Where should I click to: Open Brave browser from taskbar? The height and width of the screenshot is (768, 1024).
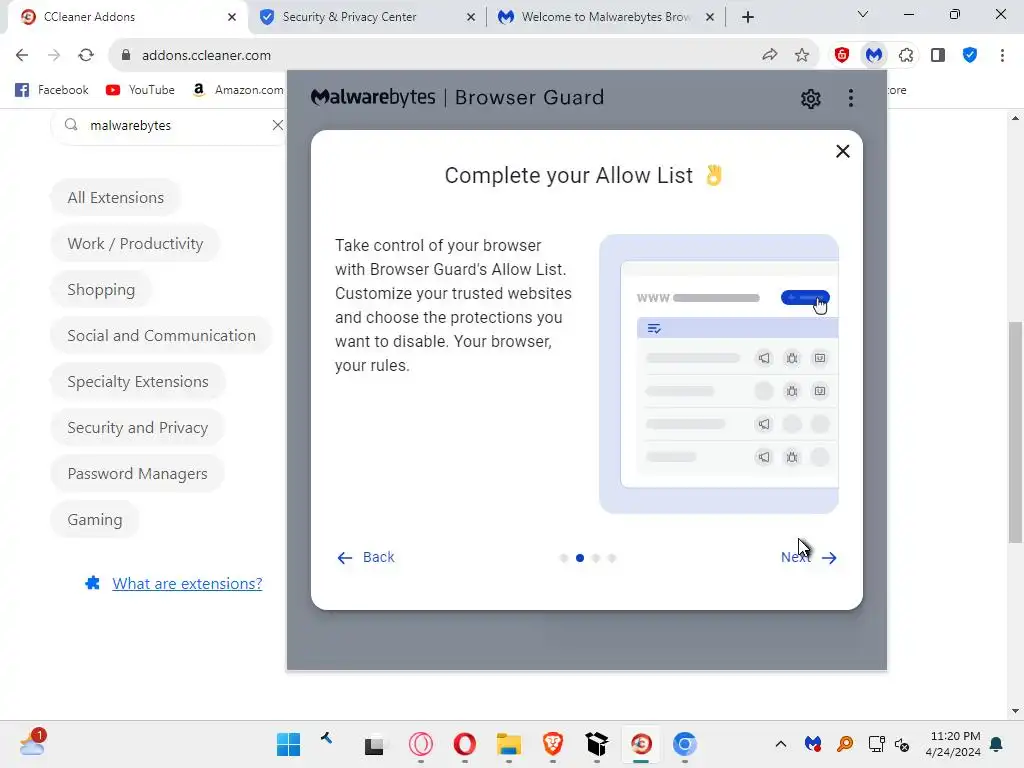[x=552, y=744]
